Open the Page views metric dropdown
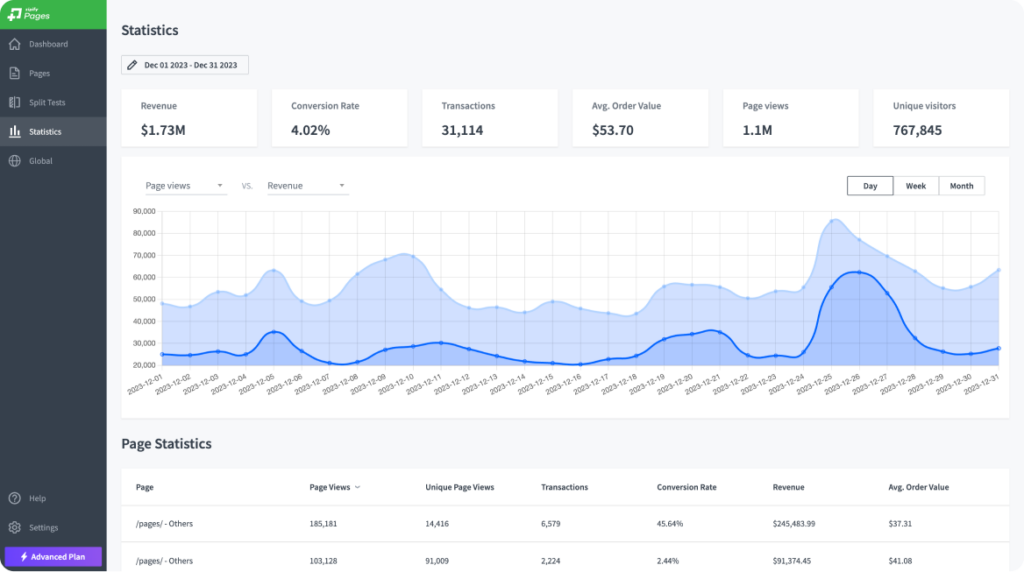Image resolution: width=1024 pixels, height=572 pixels. point(185,186)
